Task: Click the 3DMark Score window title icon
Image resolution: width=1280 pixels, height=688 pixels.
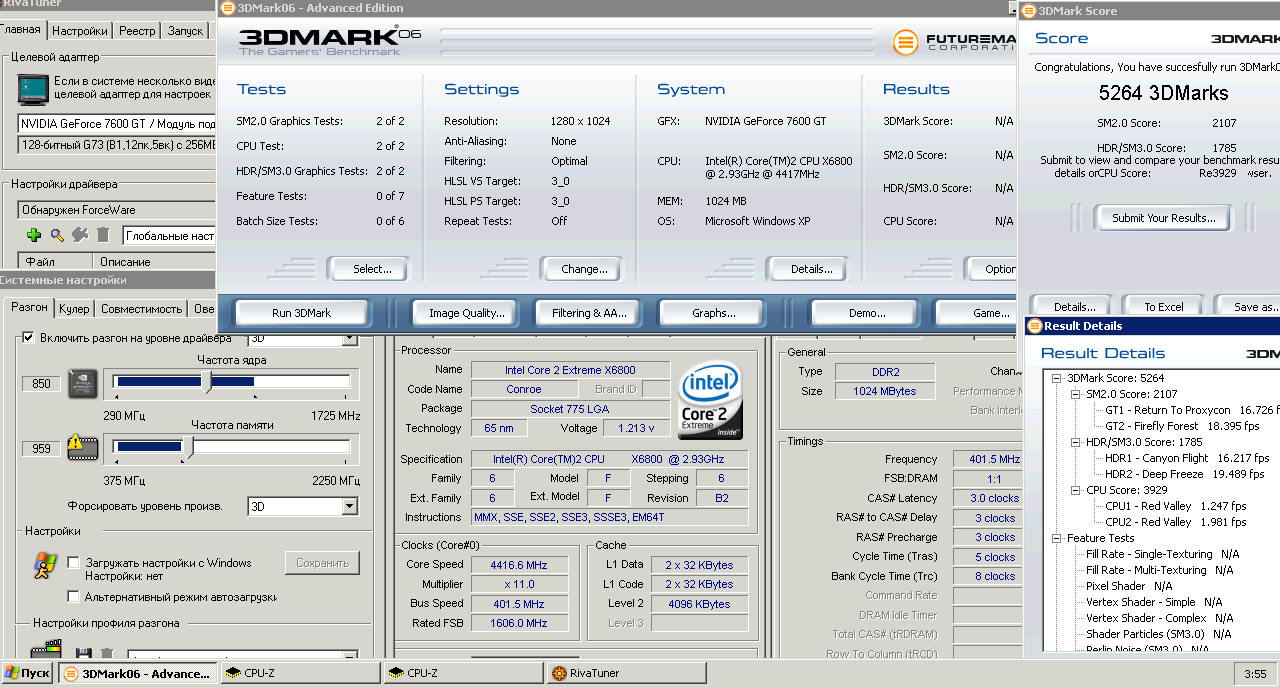Action: 1028,11
